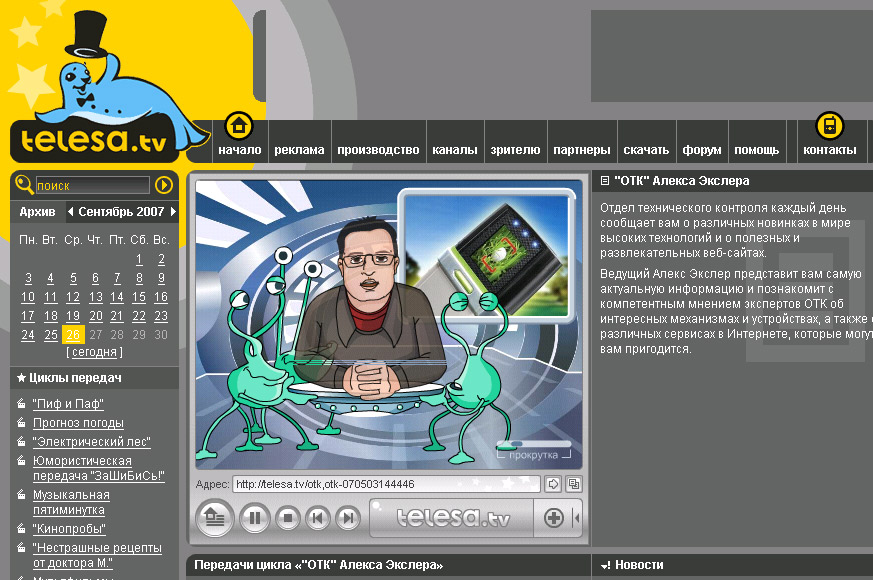
Task: Click the house icon above начало
Action: (239, 126)
